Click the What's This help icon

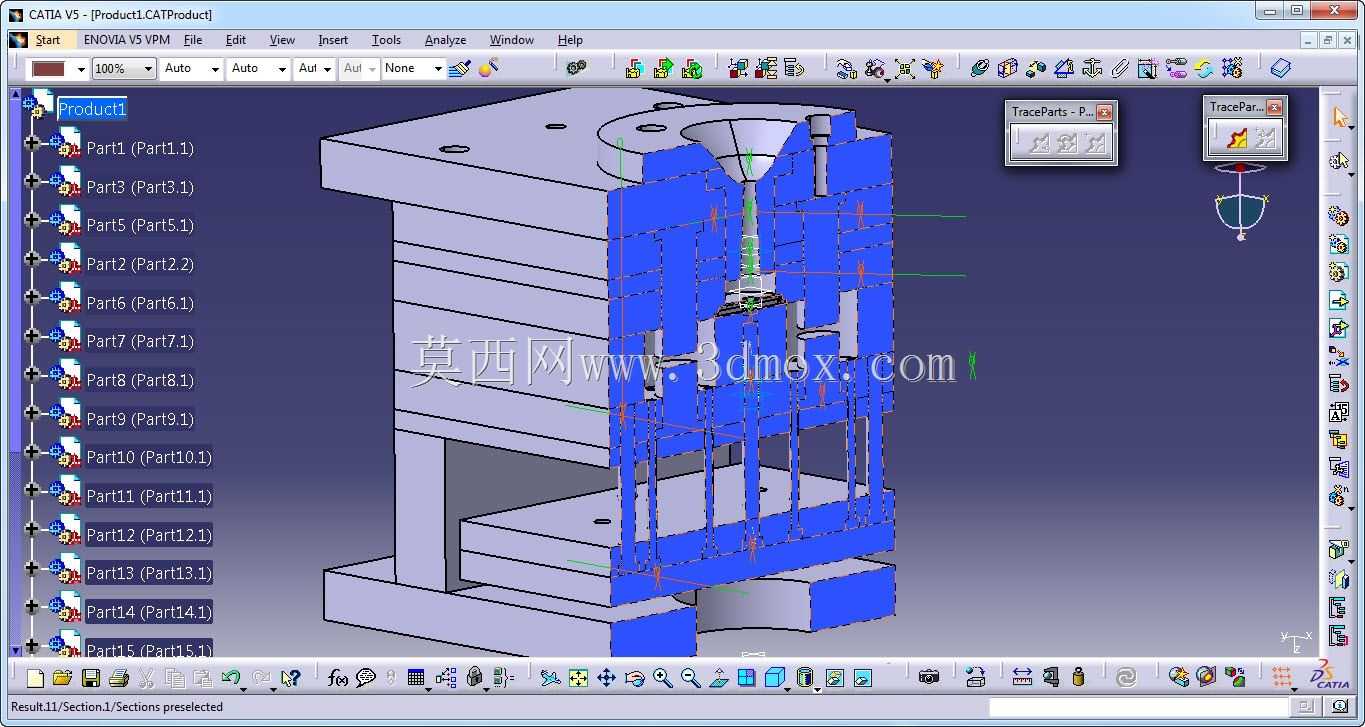(x=291, y=678)
